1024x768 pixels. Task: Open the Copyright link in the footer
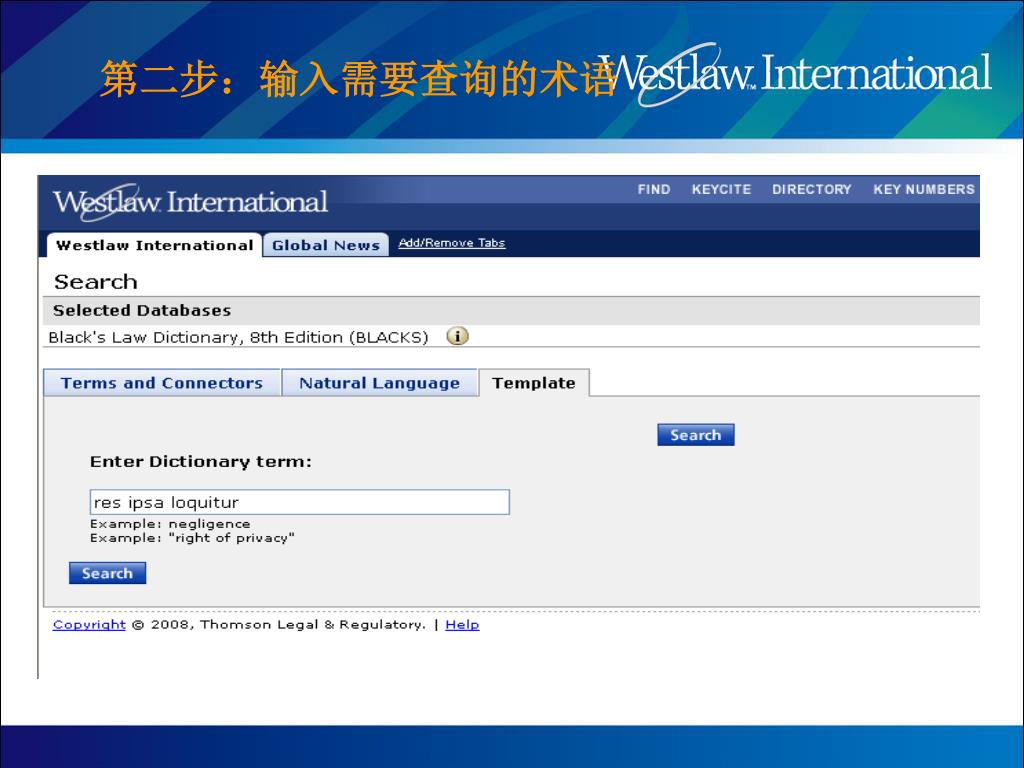89,625
